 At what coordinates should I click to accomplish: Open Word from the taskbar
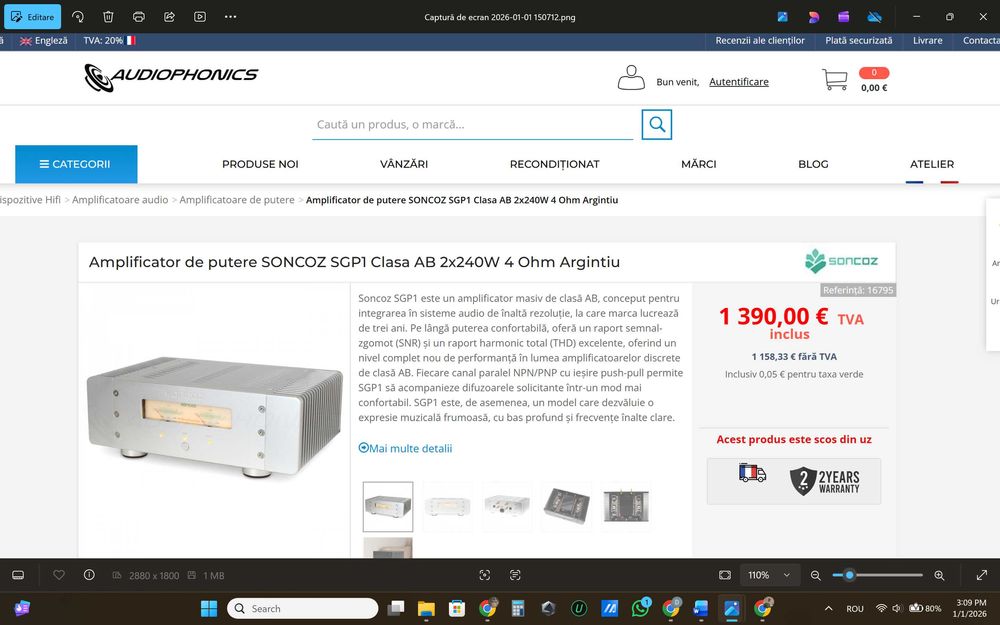[701, 608]
